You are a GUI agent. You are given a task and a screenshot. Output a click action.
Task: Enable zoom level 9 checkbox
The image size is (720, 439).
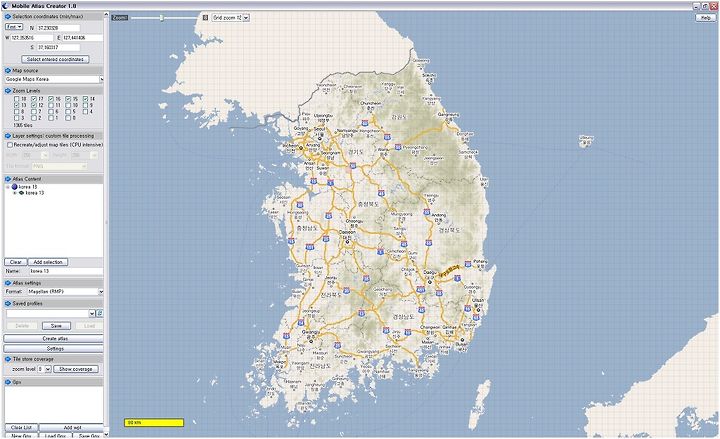click(x=85, y=105)
